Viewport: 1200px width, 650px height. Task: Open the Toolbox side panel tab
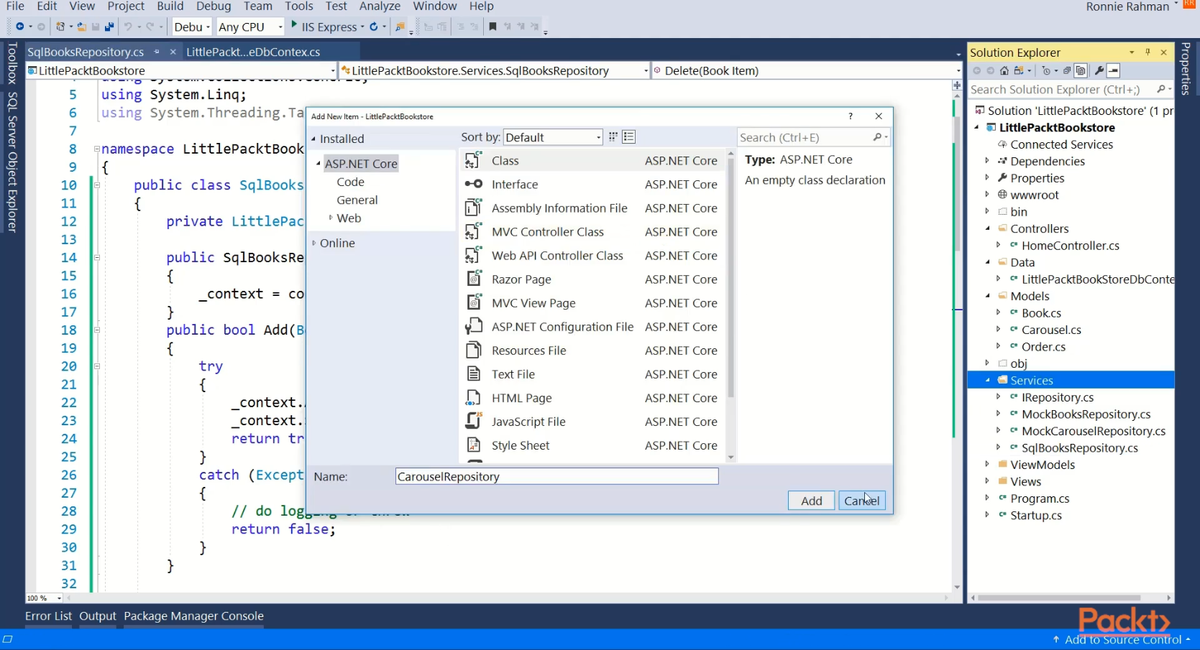tap(12, 65)
